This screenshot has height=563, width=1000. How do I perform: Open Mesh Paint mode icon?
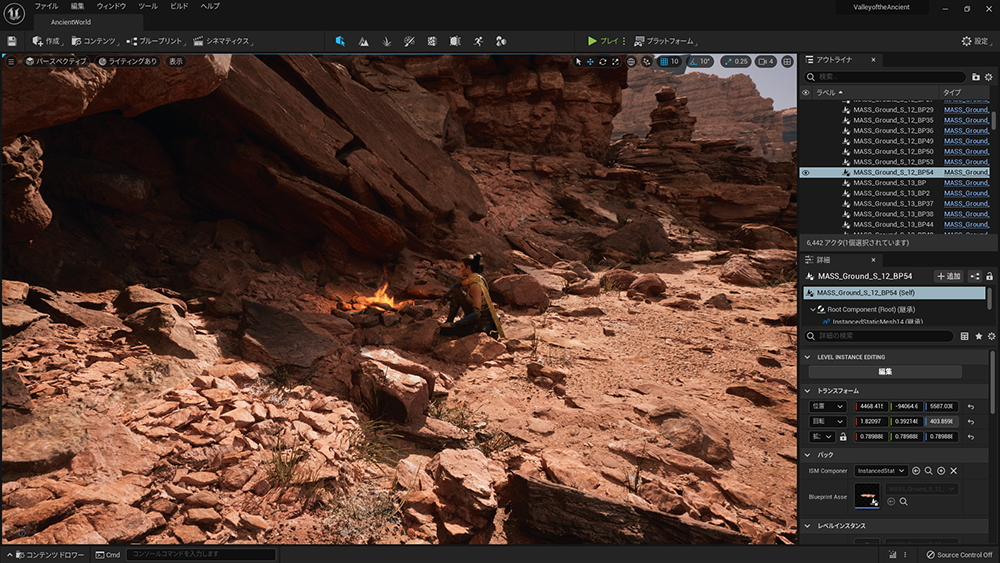click(409, 41)
